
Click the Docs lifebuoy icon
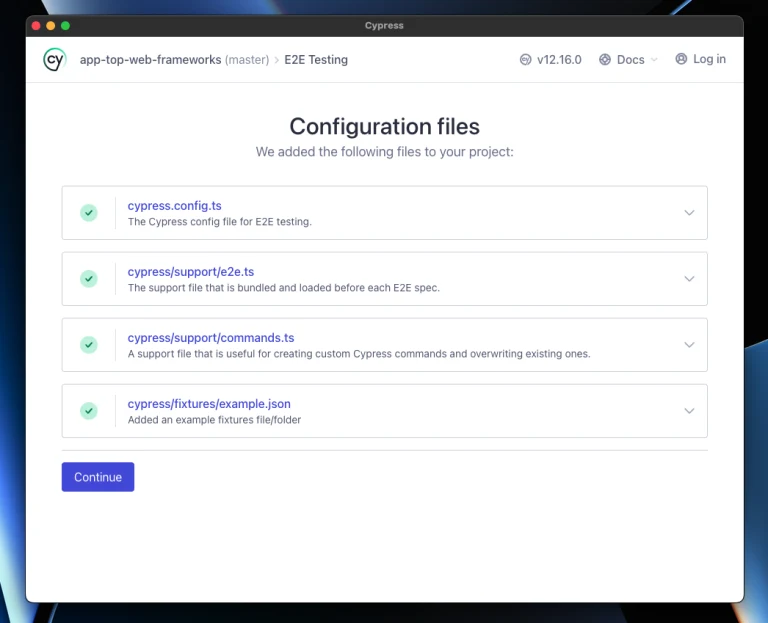click(x=605, y=60)
